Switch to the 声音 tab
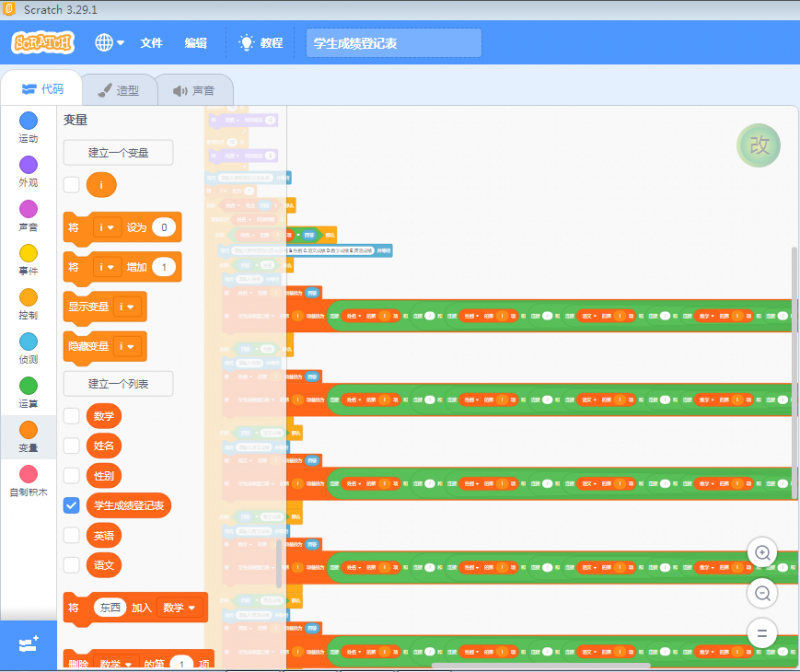Screen dimensions: 800x672 [194, 91]
